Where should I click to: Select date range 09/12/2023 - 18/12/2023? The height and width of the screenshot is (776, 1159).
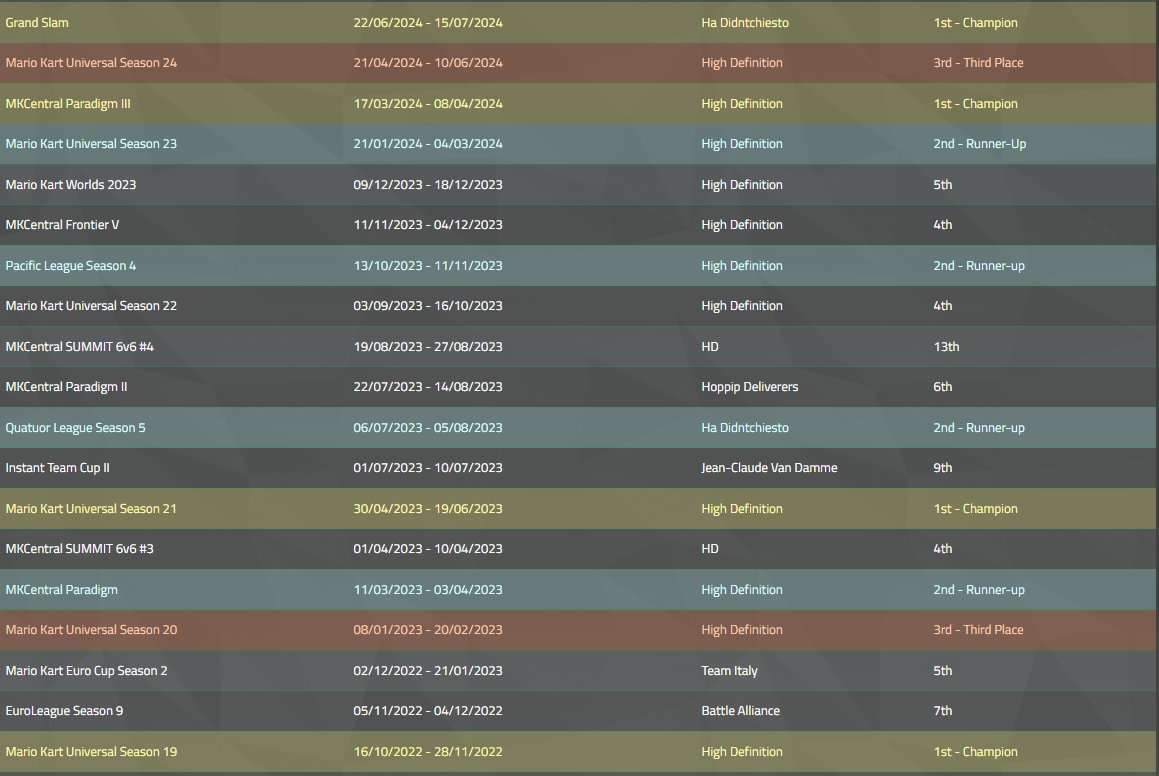428,185
